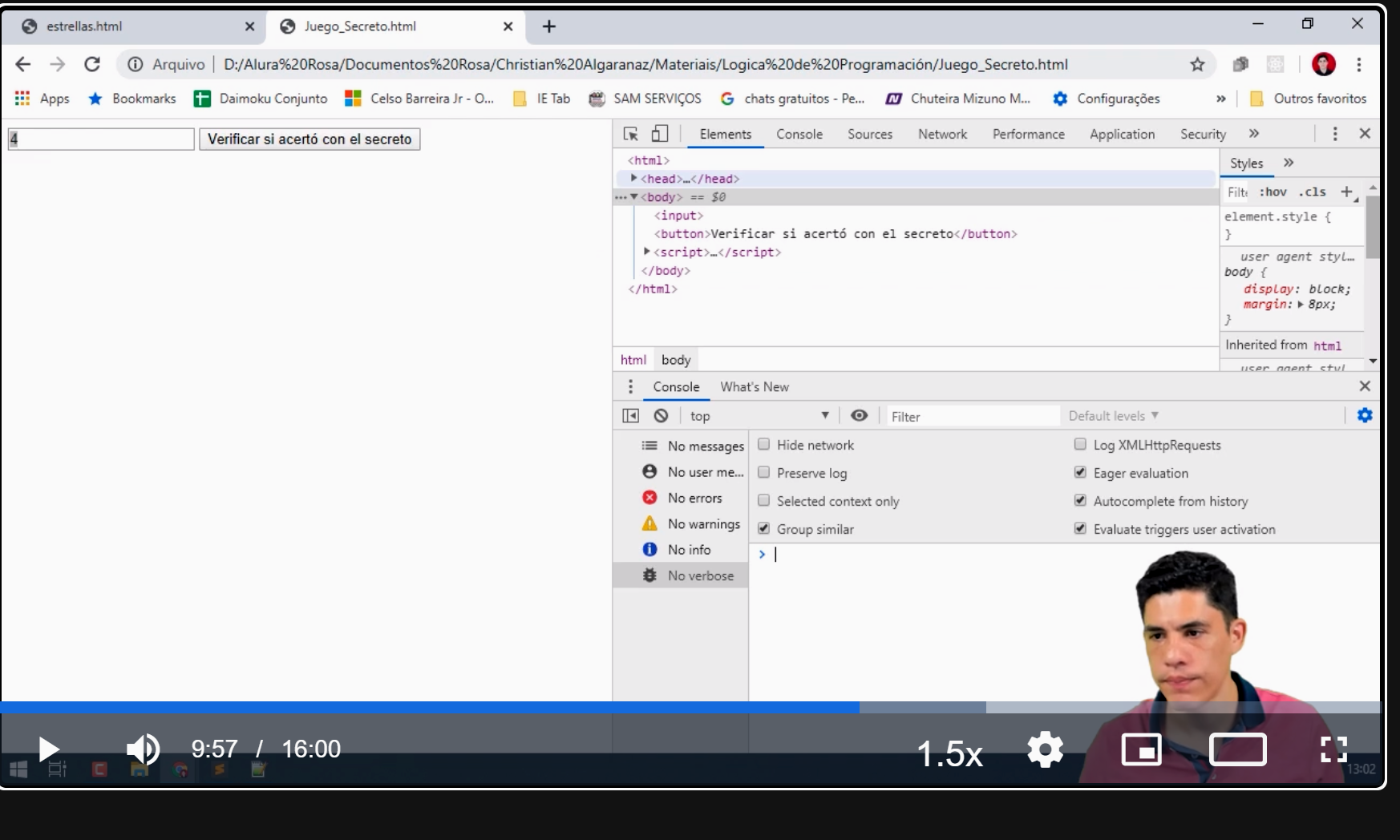Open IE Tab bookmark
Image resolution: width=1400 pixels, height=840 pixels.
[x=542, y=99]
